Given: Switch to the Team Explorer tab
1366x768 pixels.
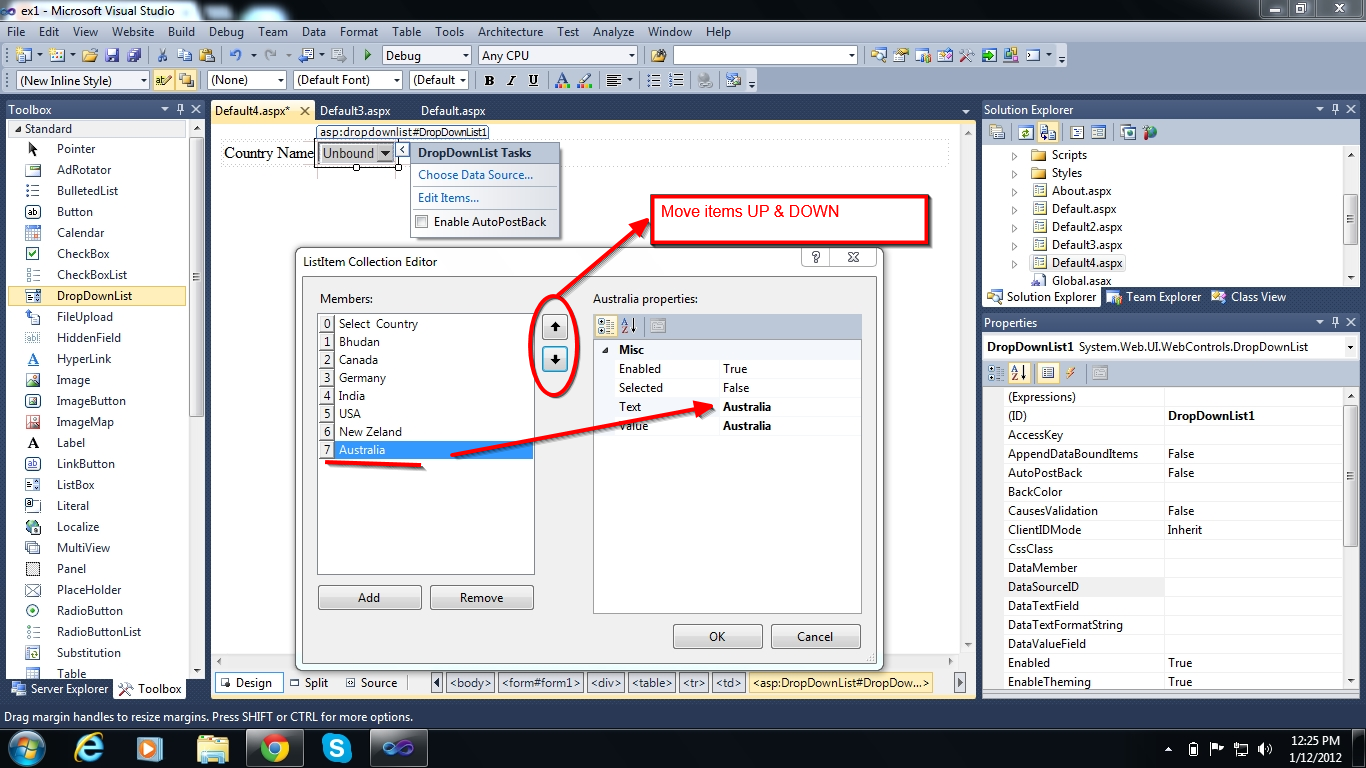Looking at the screenshot, I should pyautogui.click(x=1155, y=297).
